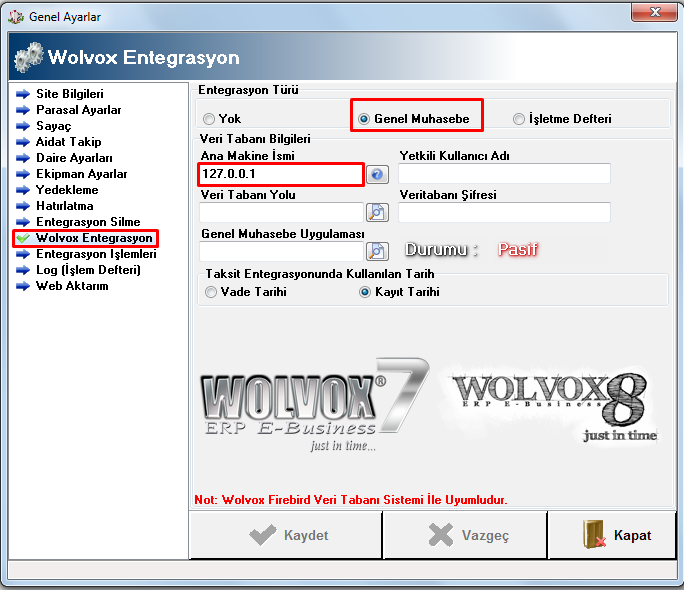This screenshot has height=590, width=684.
Task: Click help icon next to Ana Makine İsmi
Action: click(377, 174)
